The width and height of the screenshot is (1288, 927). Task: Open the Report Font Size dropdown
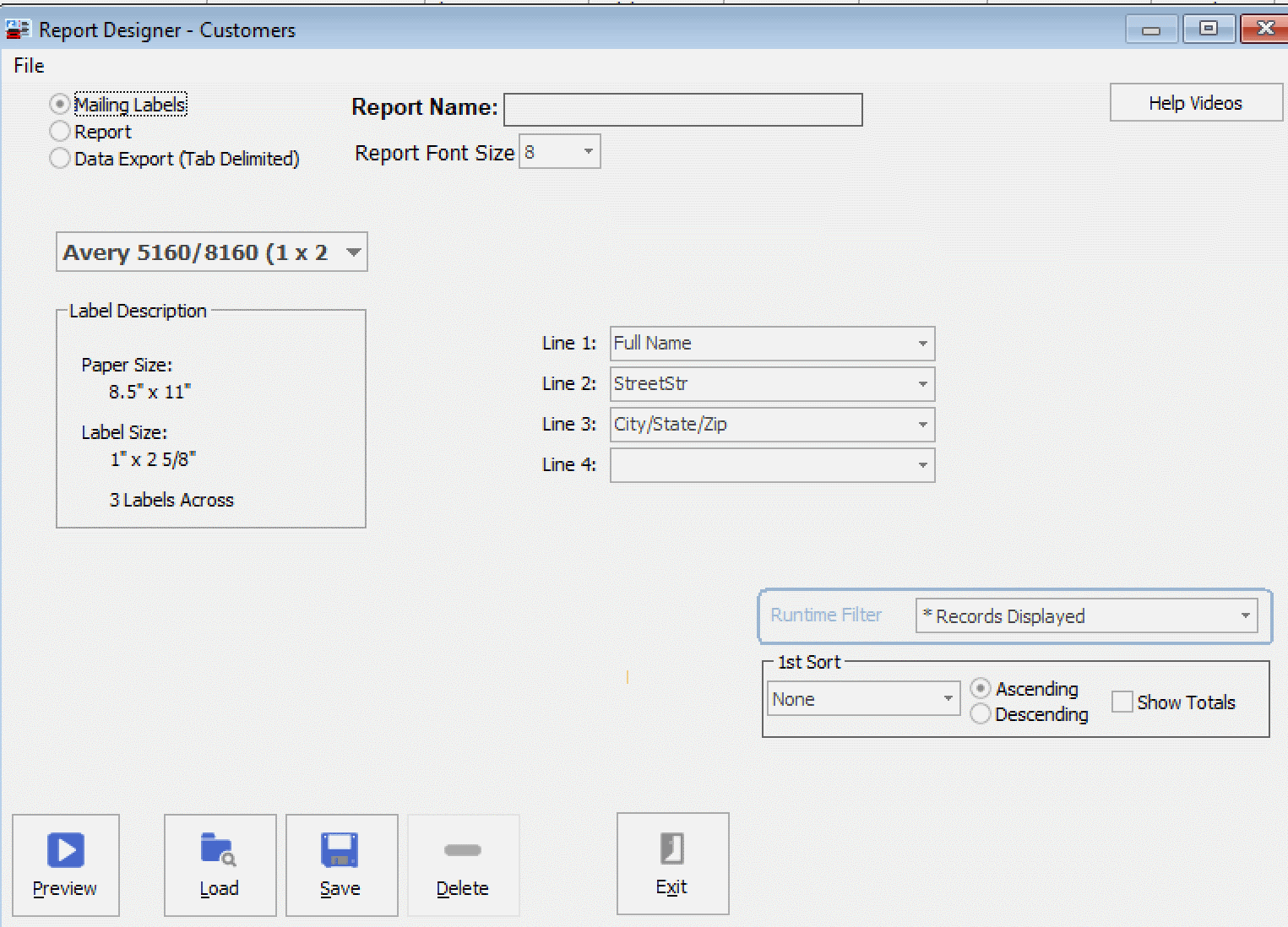click(x=587, y=151)
